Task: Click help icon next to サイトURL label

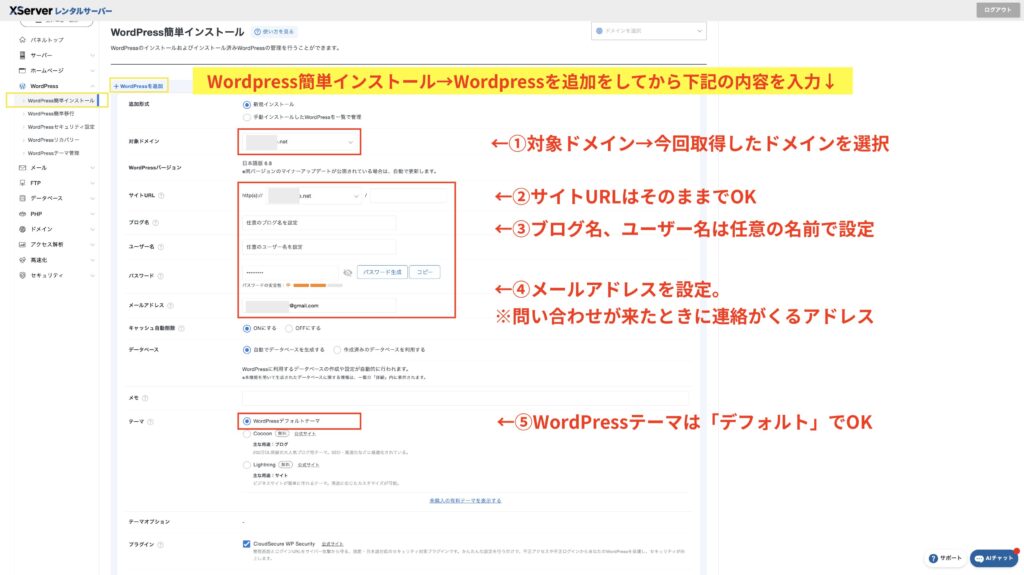Action: pos(162,196)
